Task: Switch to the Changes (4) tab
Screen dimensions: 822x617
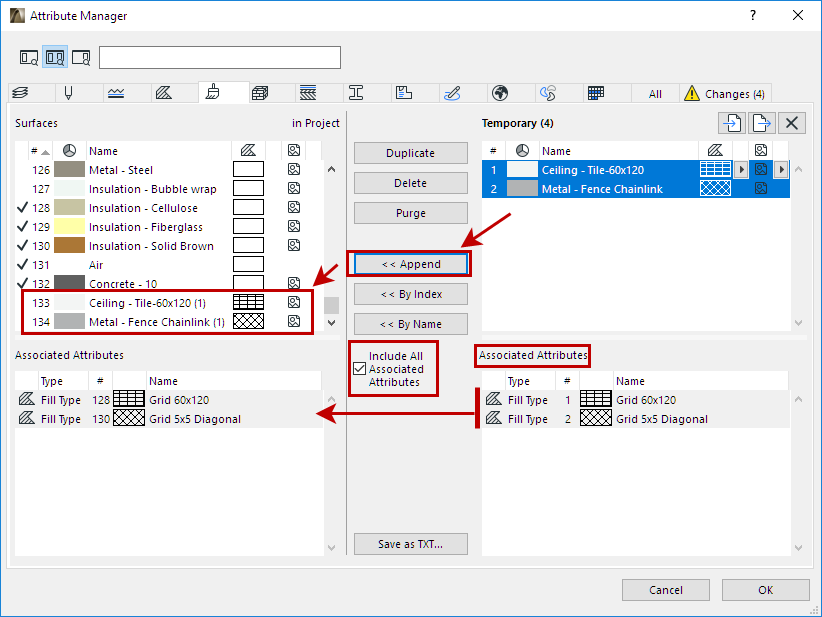Action: [725, 94]
